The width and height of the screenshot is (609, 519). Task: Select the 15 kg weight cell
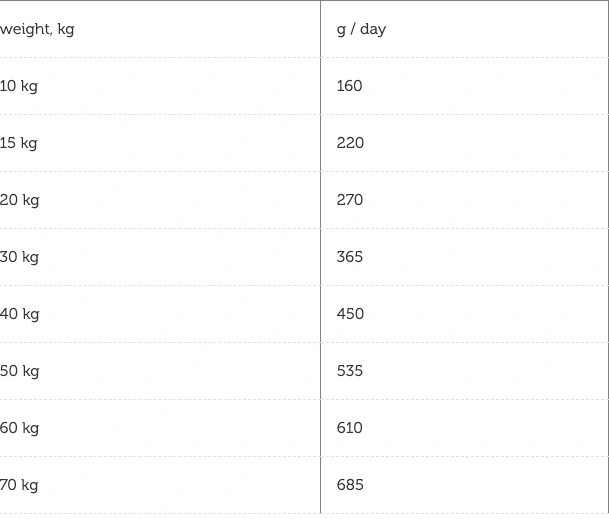[x=19, y=143]
